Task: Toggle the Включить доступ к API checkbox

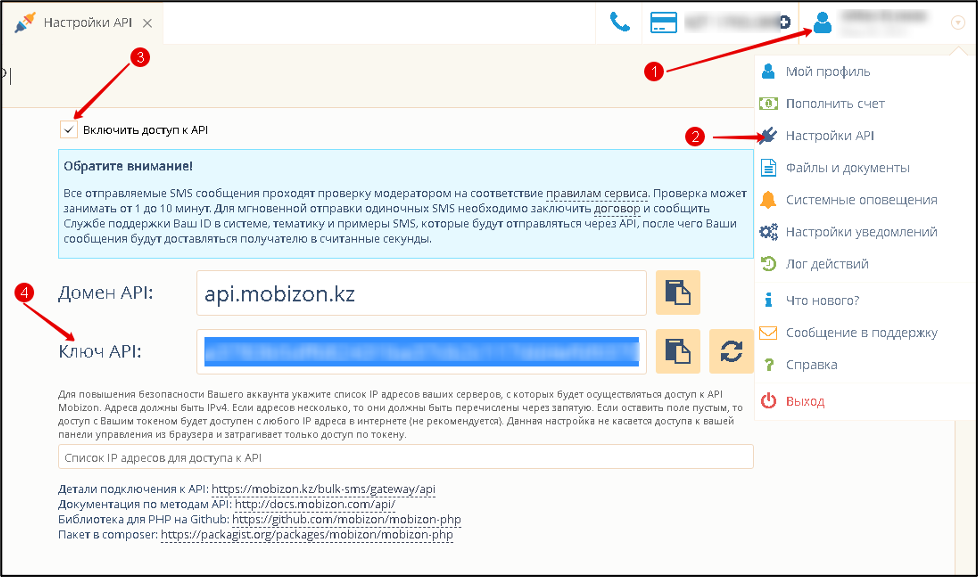Action: tap(69, 130)
